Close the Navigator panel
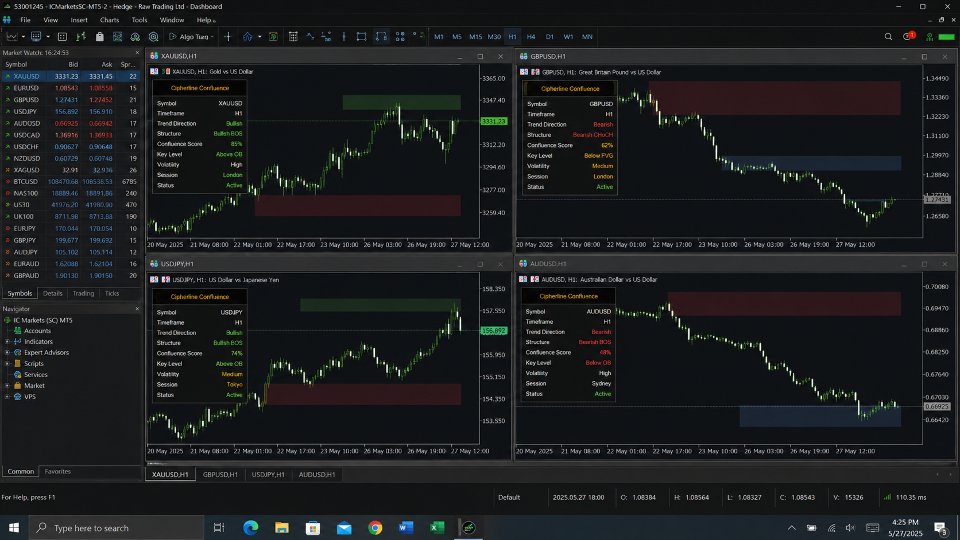The width and height of the screenshot is (960, 540). click(137, 309)
